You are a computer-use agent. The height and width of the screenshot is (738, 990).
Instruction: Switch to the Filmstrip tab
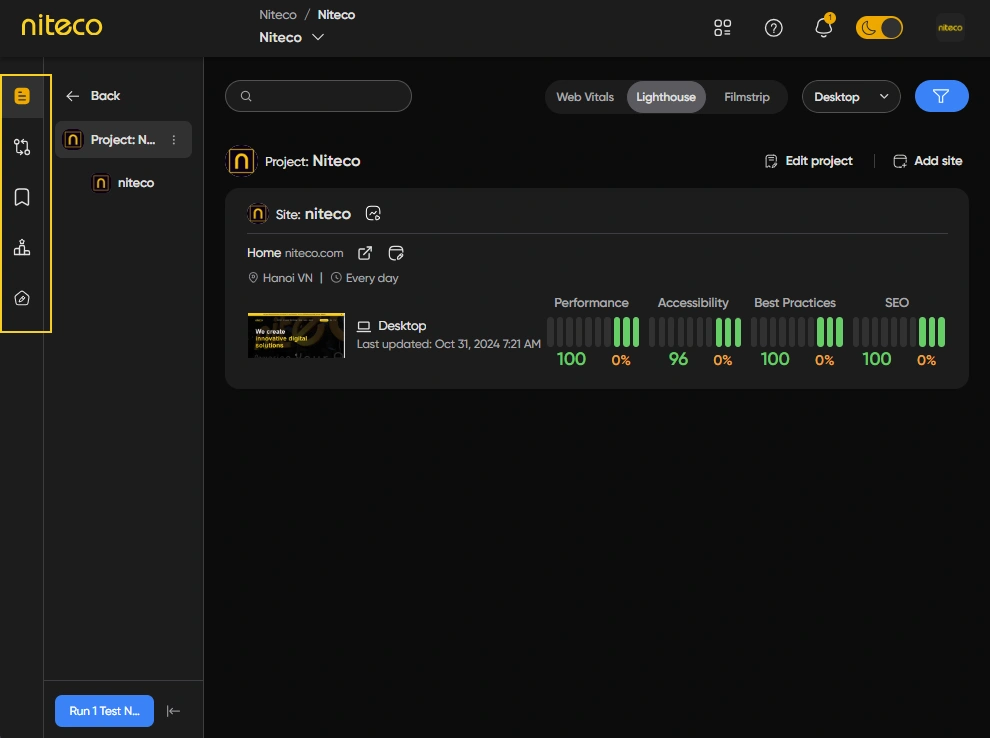(746, 97)
